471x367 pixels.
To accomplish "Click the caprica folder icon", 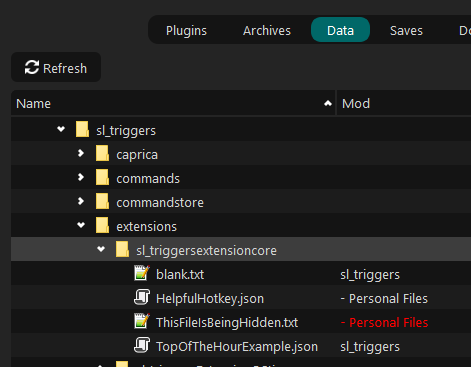I will 102,153.
